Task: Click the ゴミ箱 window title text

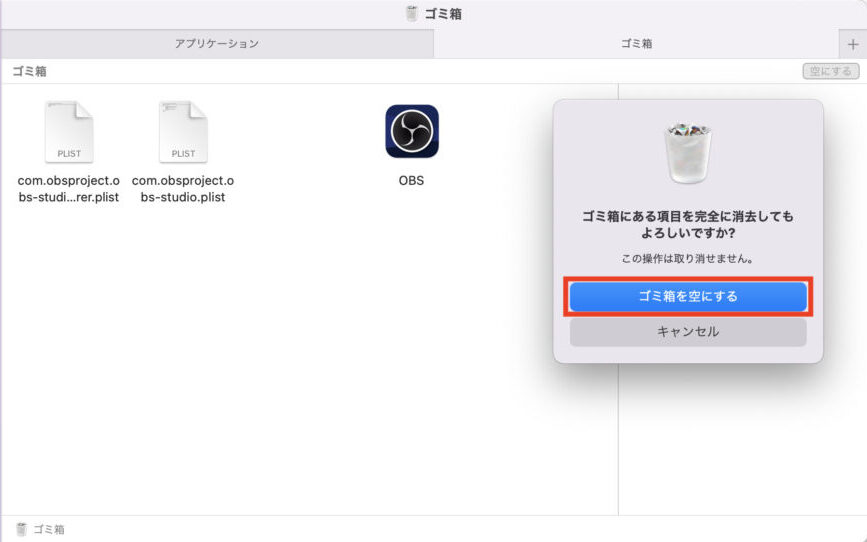Action: (443, 14)
